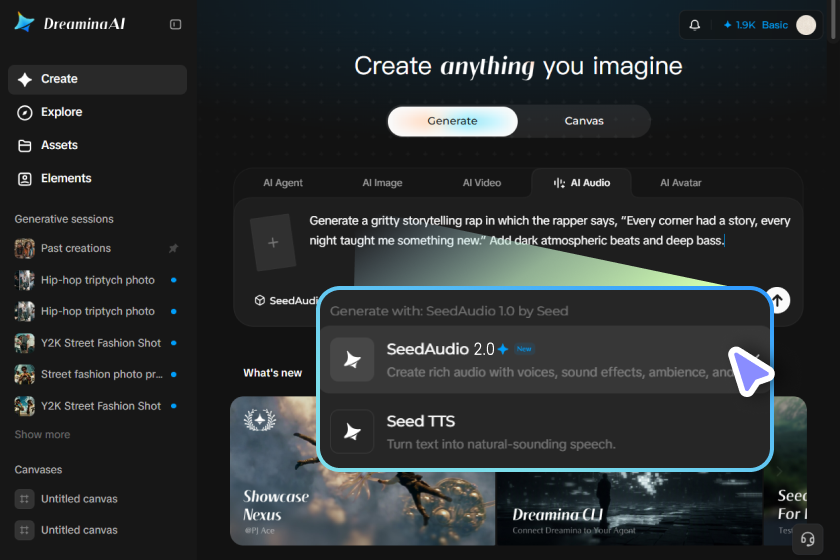This screenshot has width=840, height=560.
Task: Click the New badge on SeedAudio 2.0
Action: (x=524, y=349)
